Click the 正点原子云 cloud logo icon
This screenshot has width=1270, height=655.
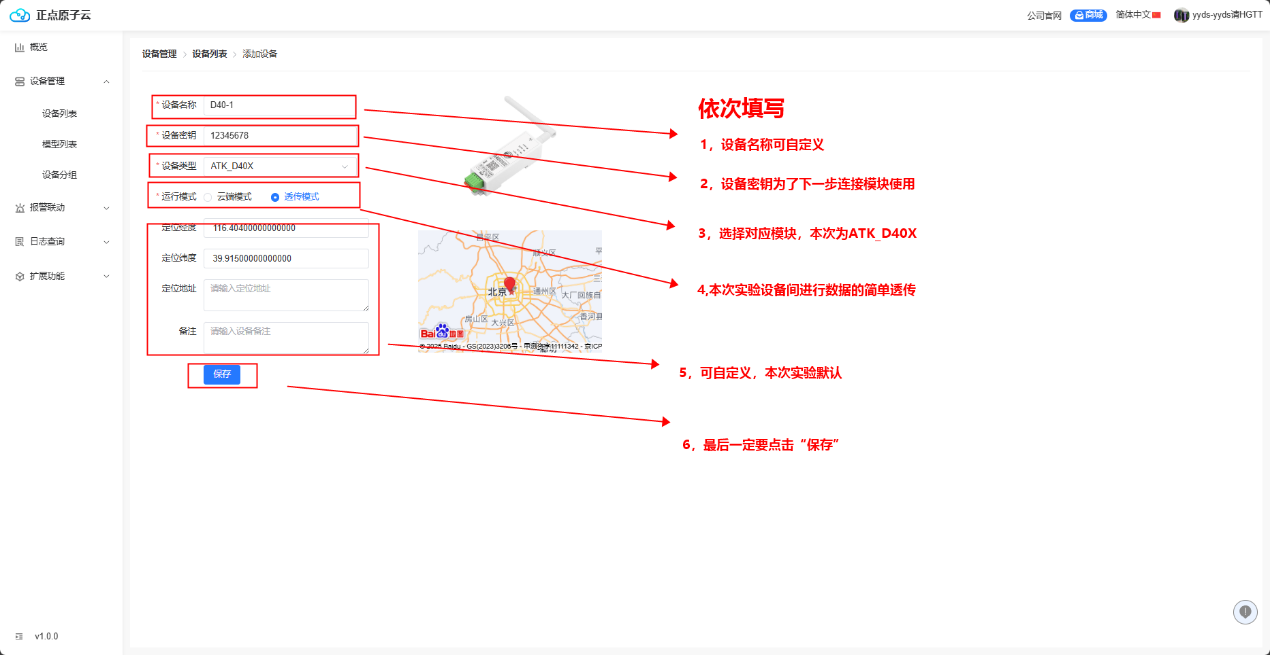20,15
